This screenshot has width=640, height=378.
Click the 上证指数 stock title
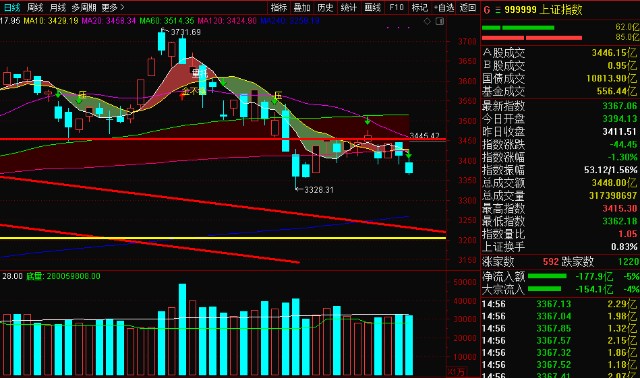560,10
